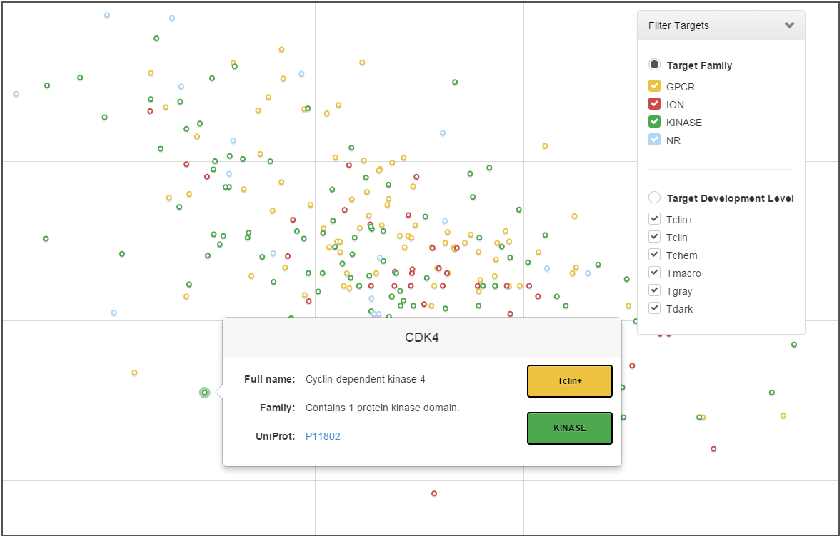Toggle the green KINASE family checkbox

[x=654, y=122]
